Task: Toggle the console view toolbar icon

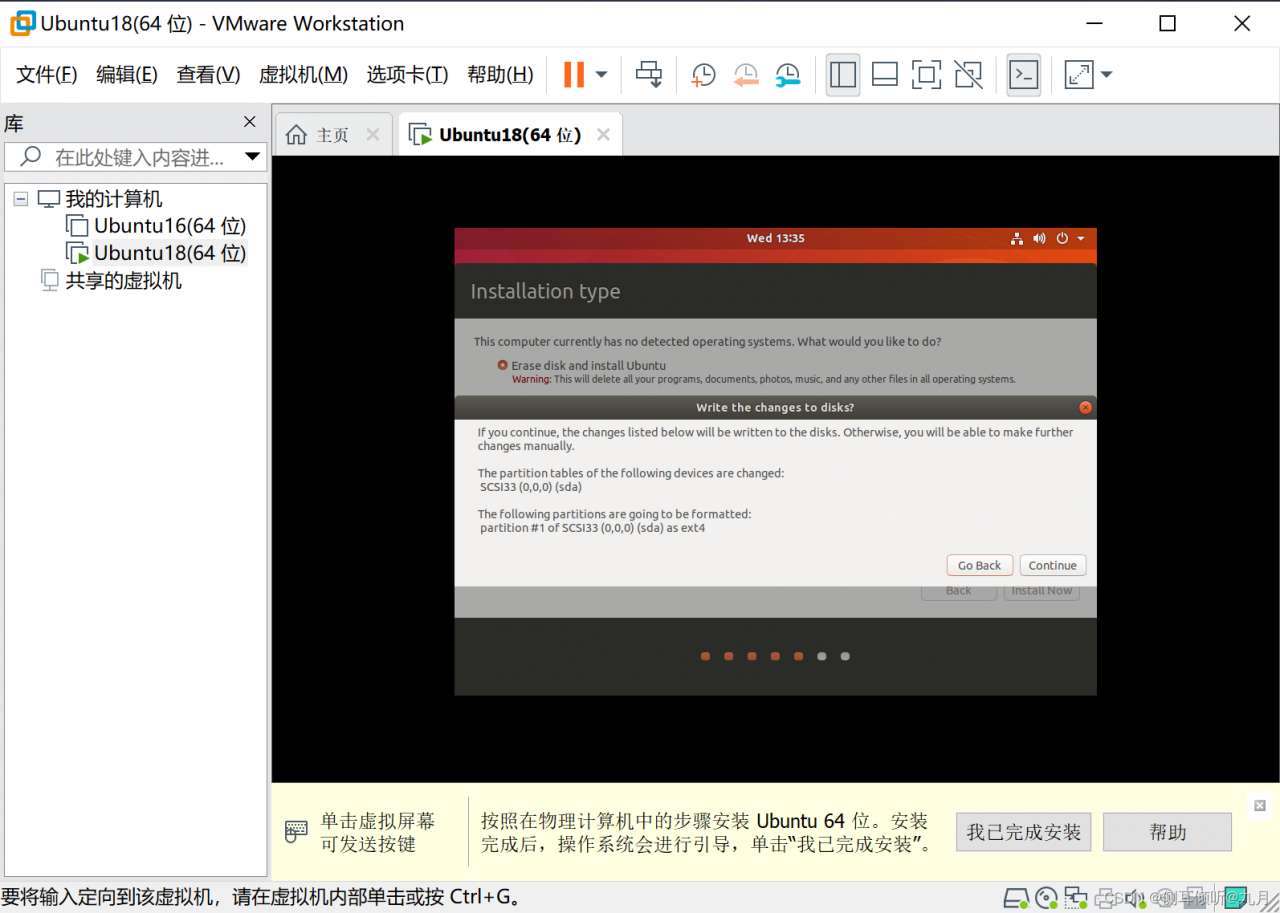Action: coord(1023,75)
